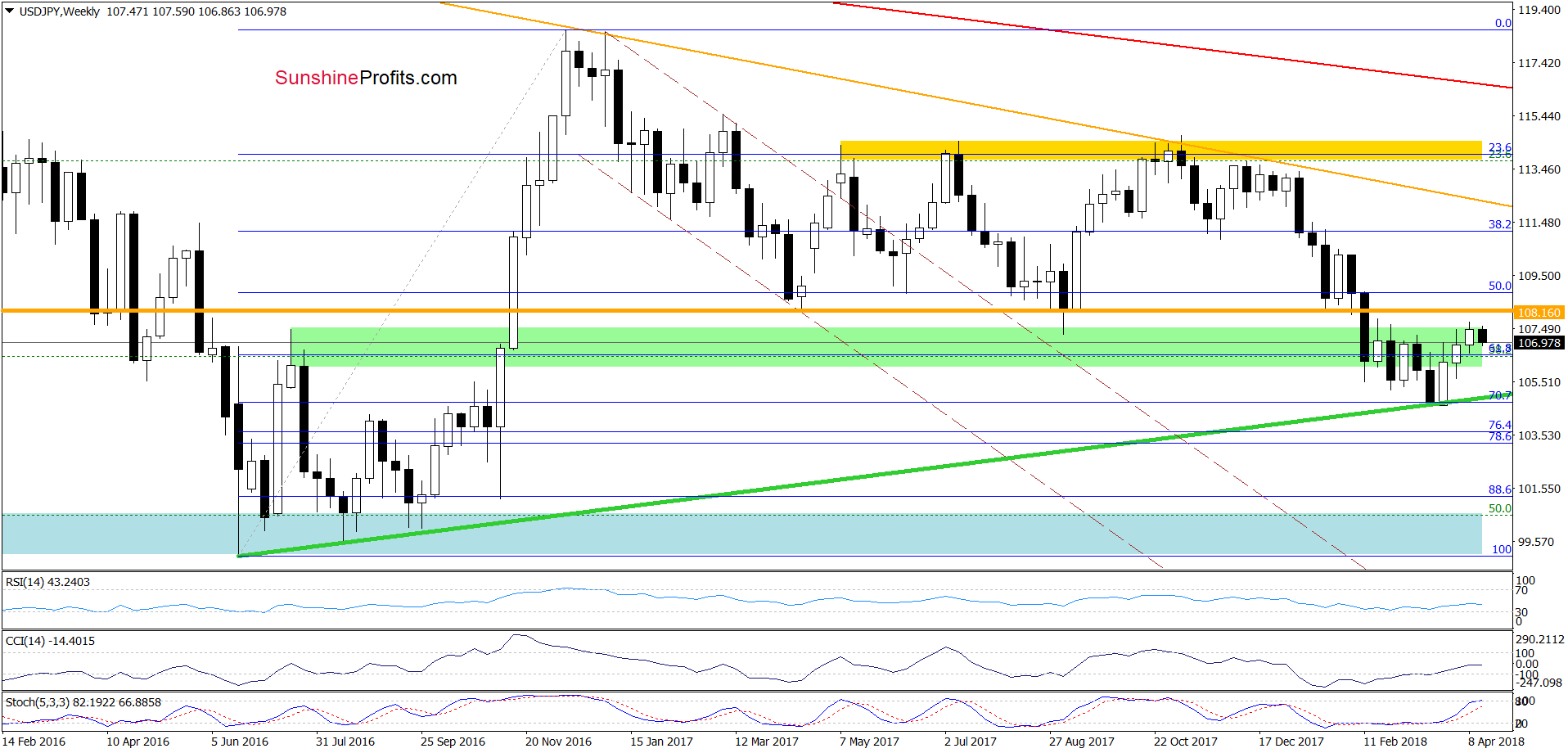
Task: Select the USDJPY,Weekly chart title text
Action: [x=60, y=11]
